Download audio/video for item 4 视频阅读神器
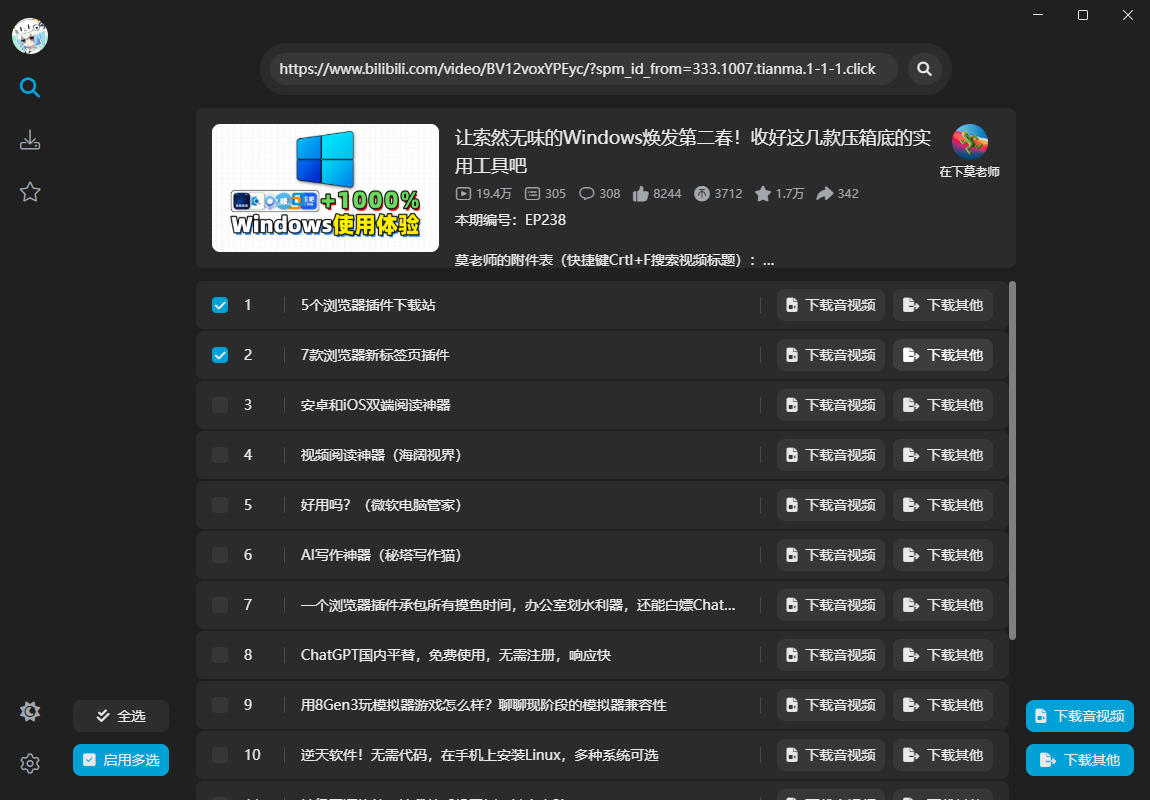 pyautogui.click(x=831, y=455)
